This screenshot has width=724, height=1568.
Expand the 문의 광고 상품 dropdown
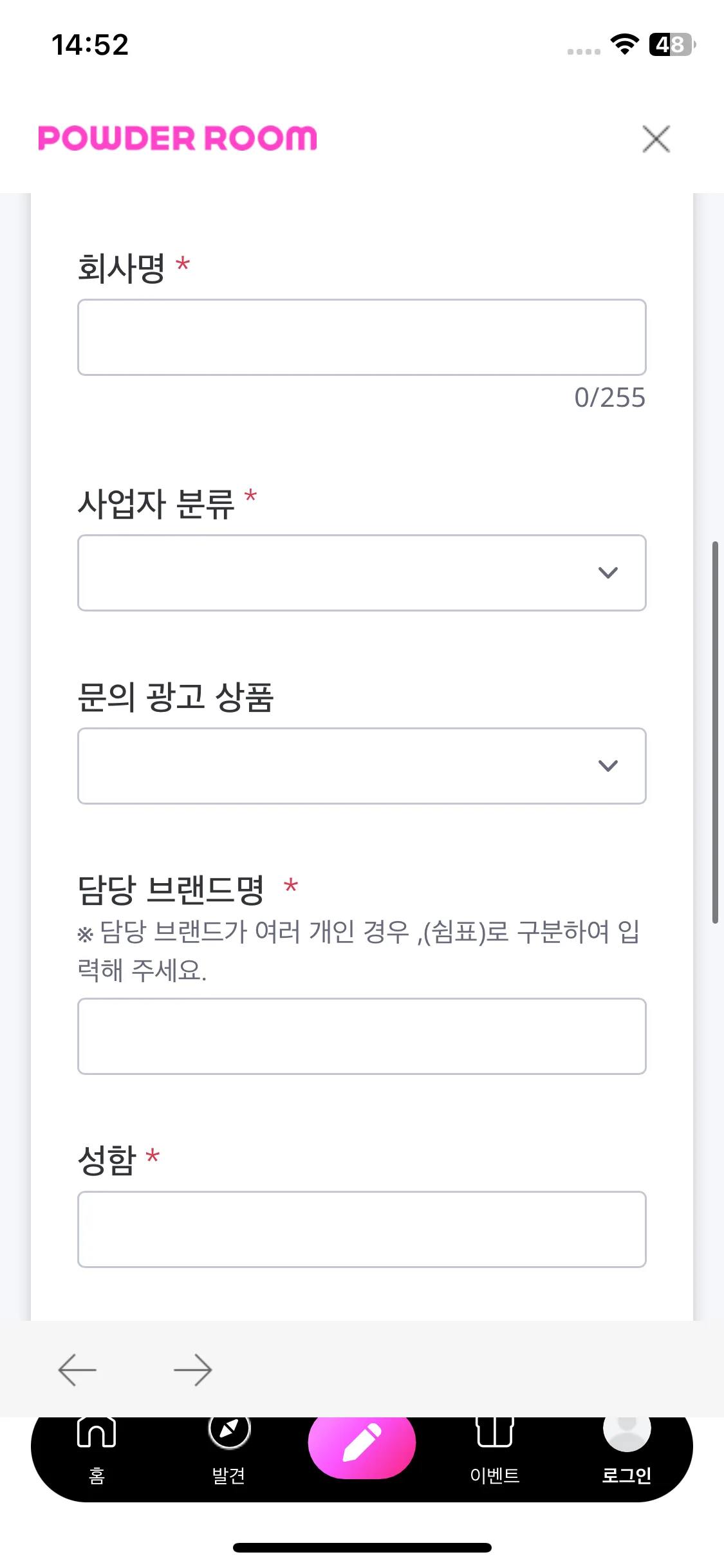tap(362, 766)
